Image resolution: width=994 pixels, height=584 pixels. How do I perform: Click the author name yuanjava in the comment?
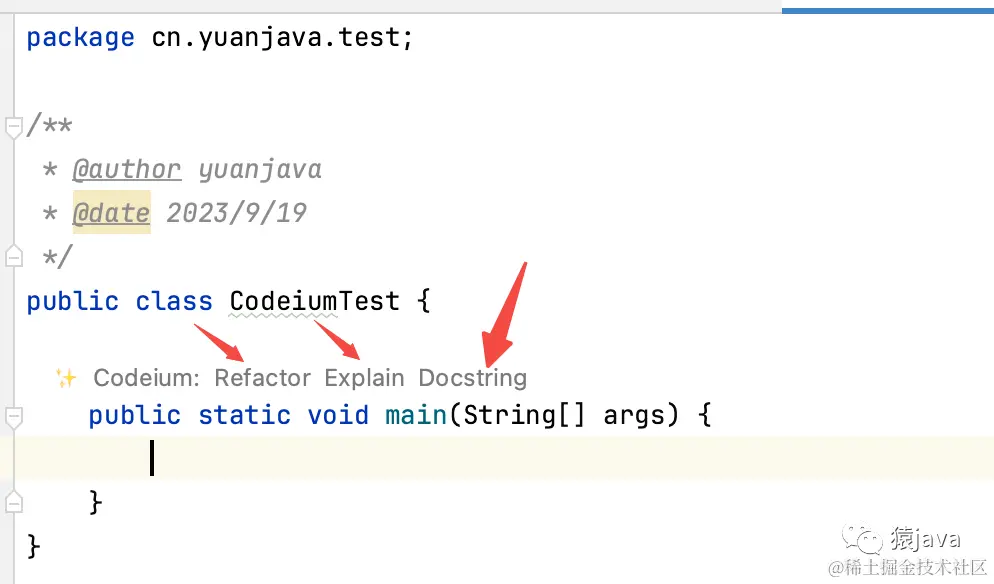point(260,170)
